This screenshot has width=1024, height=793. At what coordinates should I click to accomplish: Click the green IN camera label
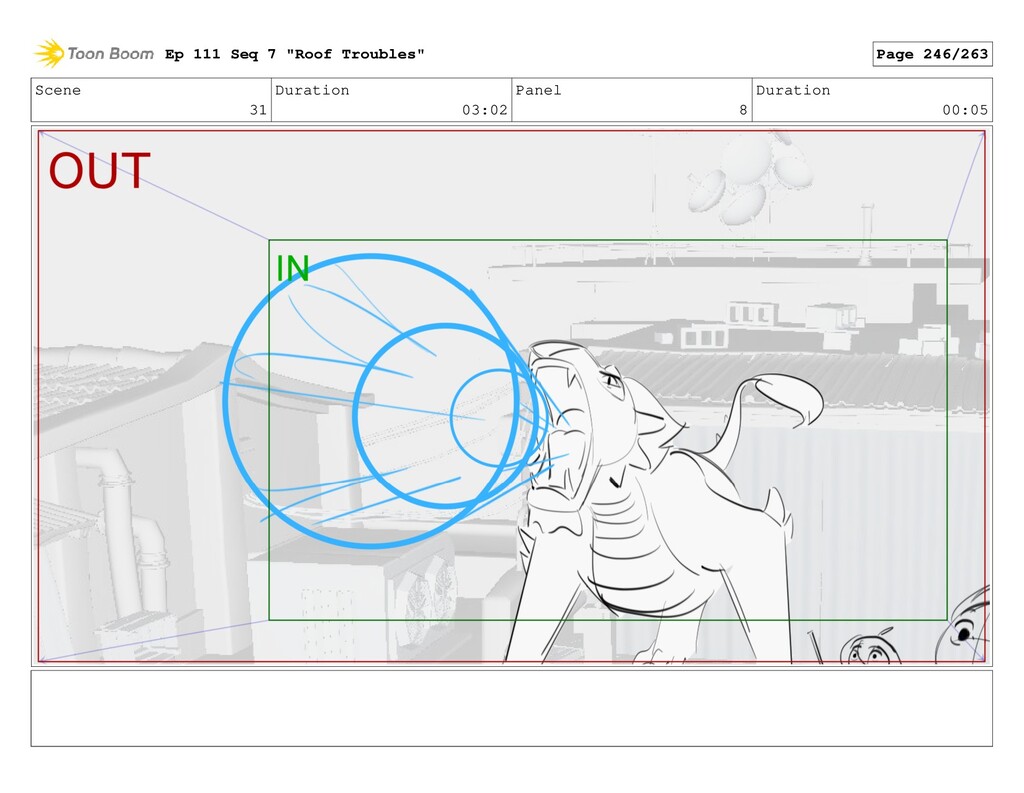pos(292,268)
